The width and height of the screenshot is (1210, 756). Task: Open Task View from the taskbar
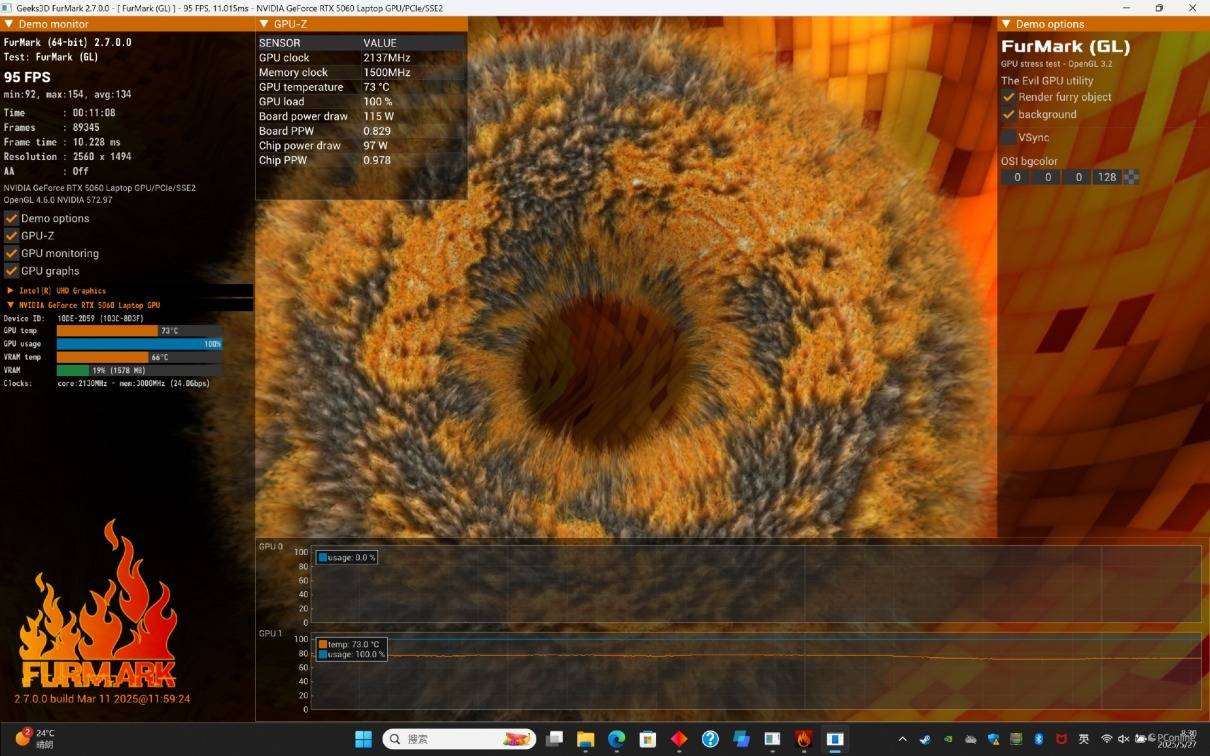coord(554,739)
